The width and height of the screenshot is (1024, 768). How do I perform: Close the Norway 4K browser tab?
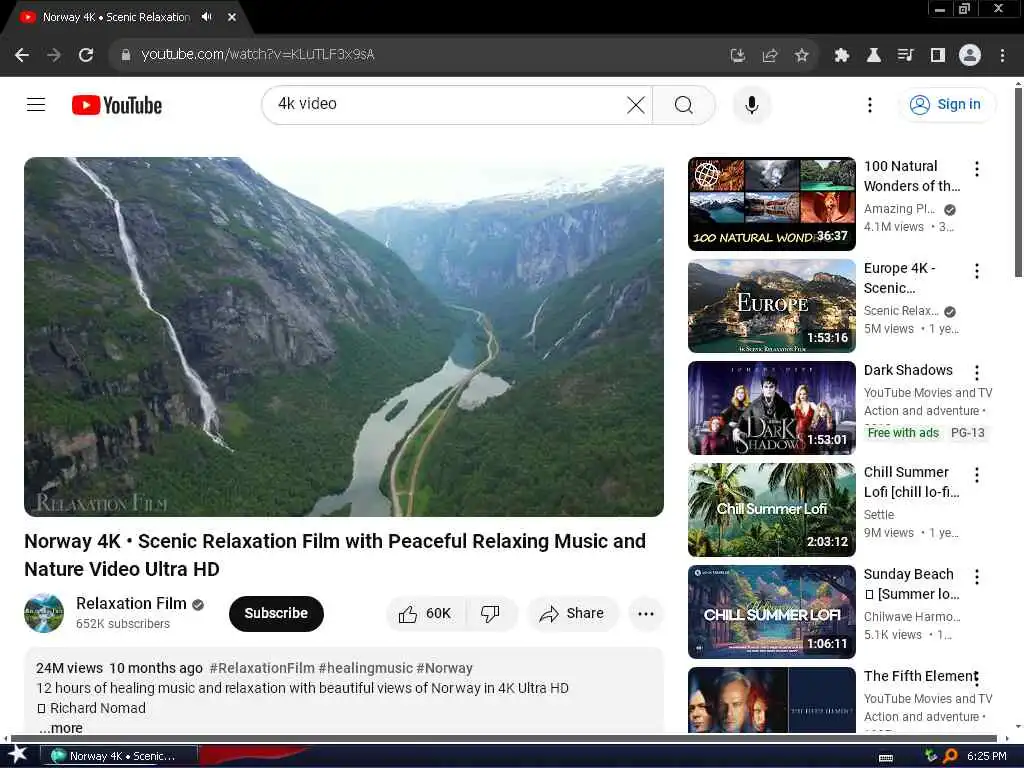pos(232,17)
